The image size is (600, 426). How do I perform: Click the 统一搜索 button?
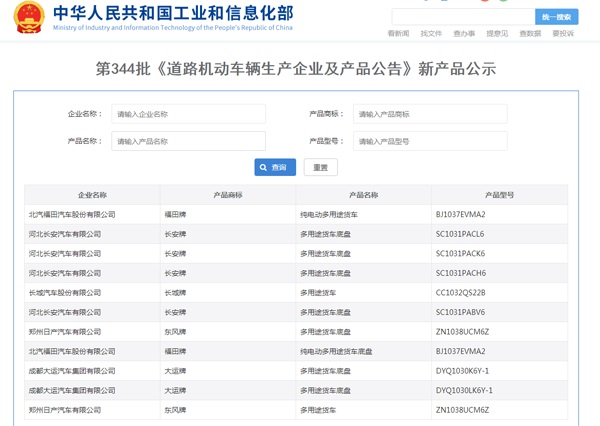coord(559,17)
